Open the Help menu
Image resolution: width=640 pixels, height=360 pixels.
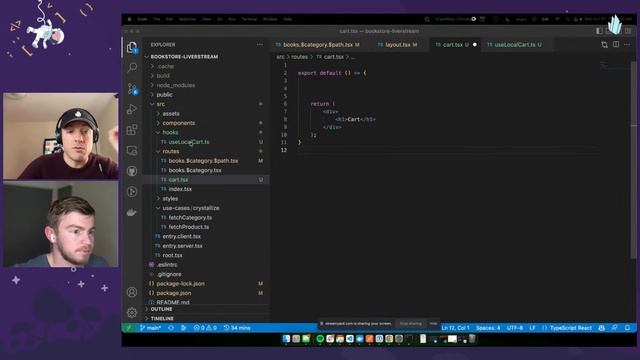(287, 19)
